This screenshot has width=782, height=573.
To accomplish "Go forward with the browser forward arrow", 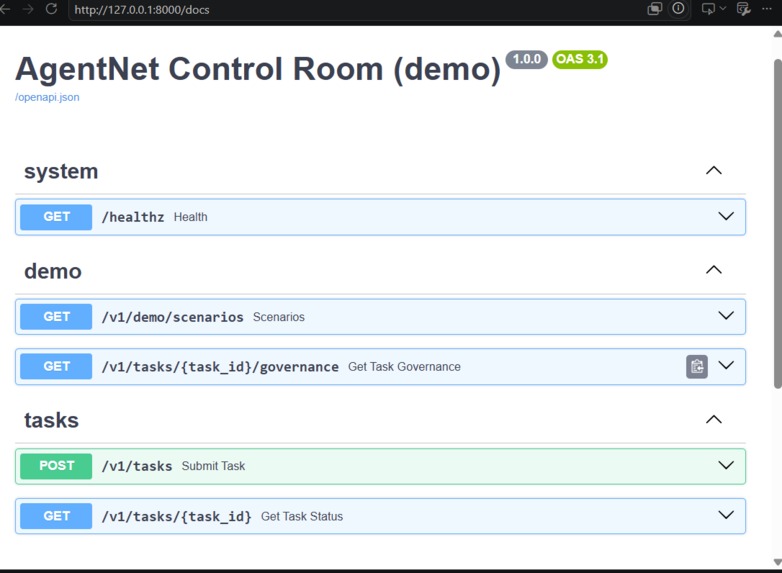I will [x=28, y=9].
